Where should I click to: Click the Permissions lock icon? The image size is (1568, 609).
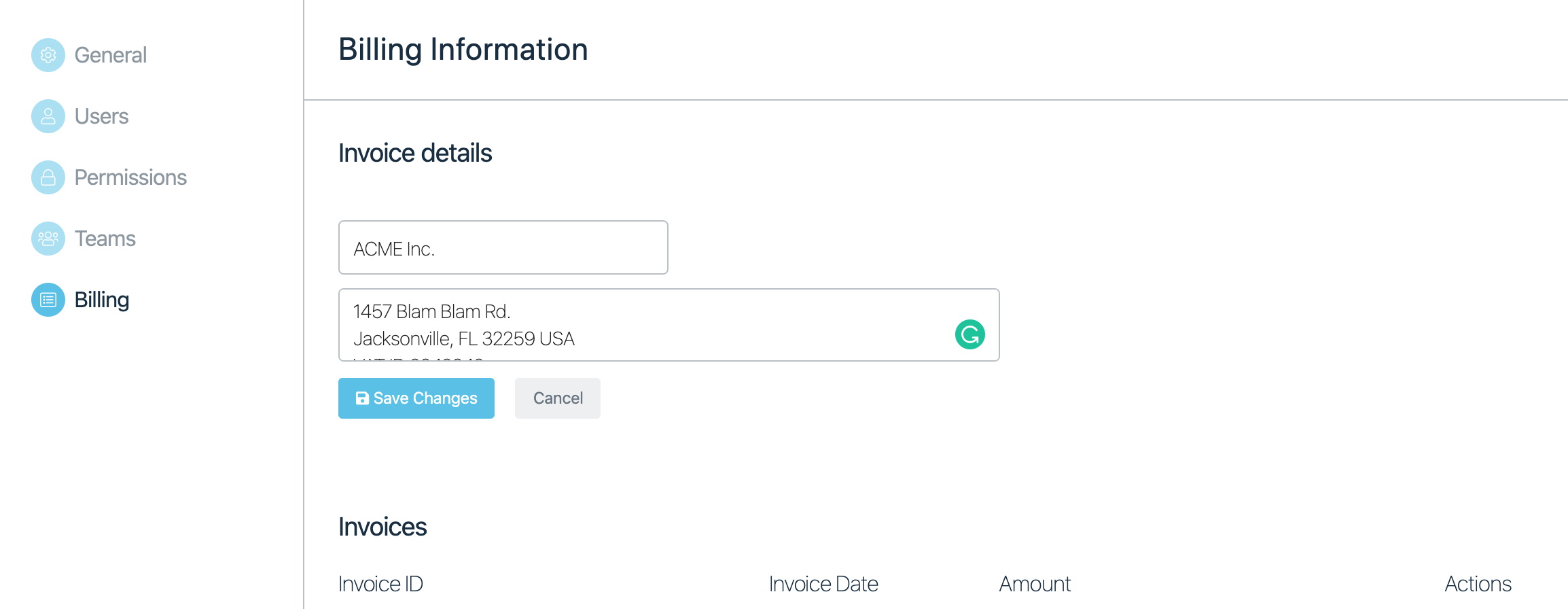coord(48,177)
